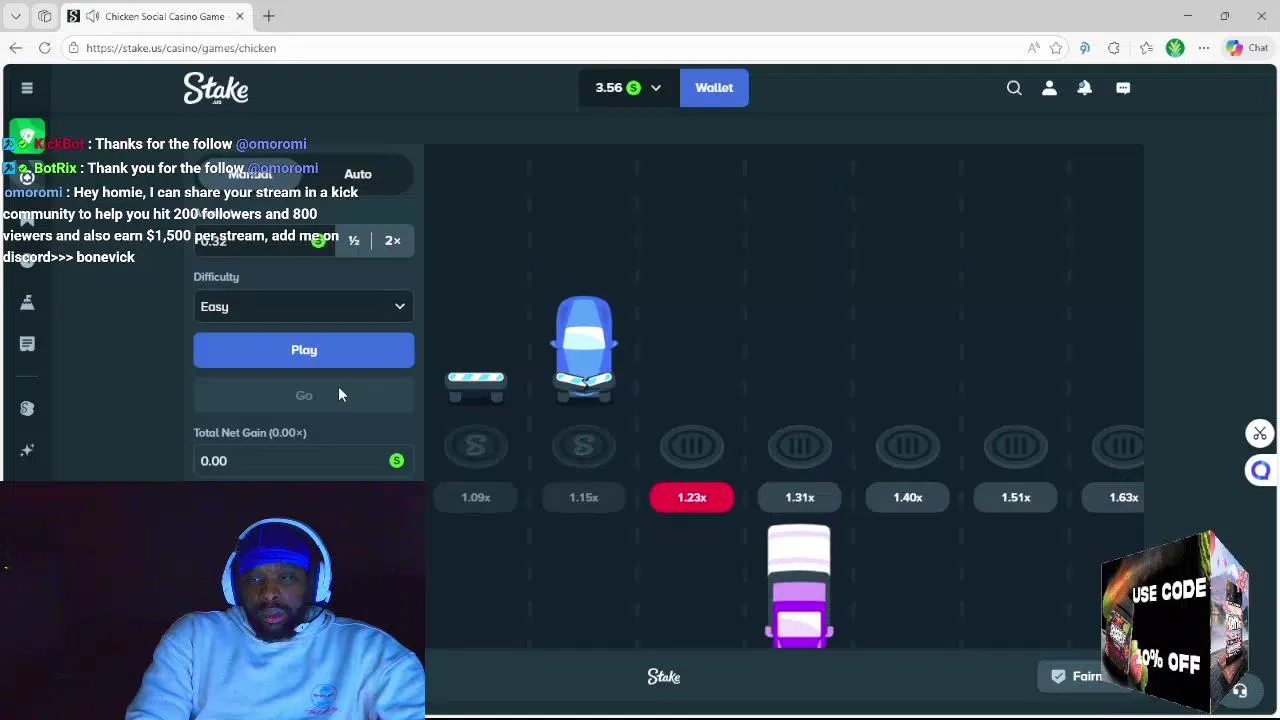Open the user profile icon in Stake header
This screenshot has width=1280, height=720.
pos(1049,88)
